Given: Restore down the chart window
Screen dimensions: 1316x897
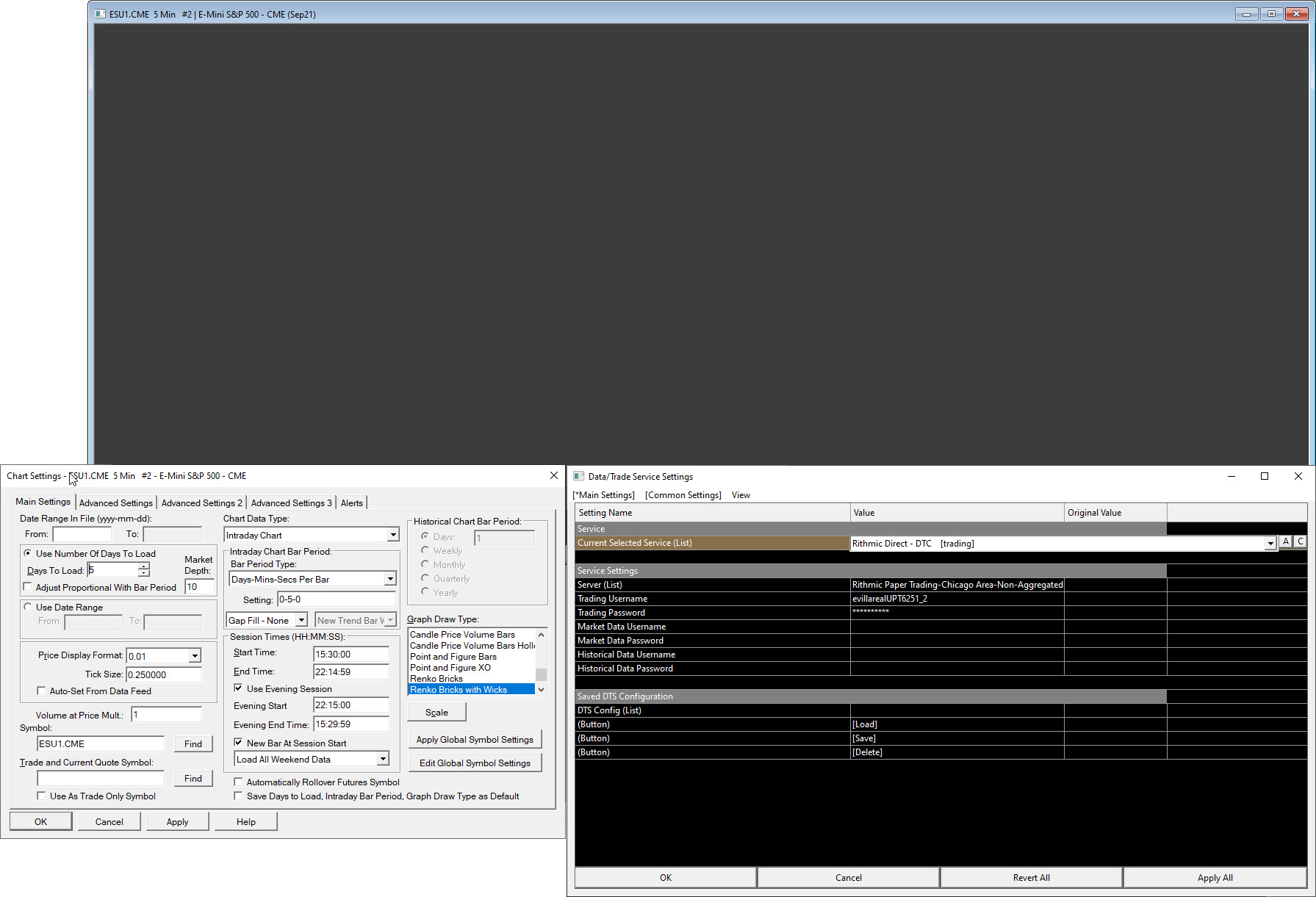Looking at the screenshot, I should [1270, 14].
